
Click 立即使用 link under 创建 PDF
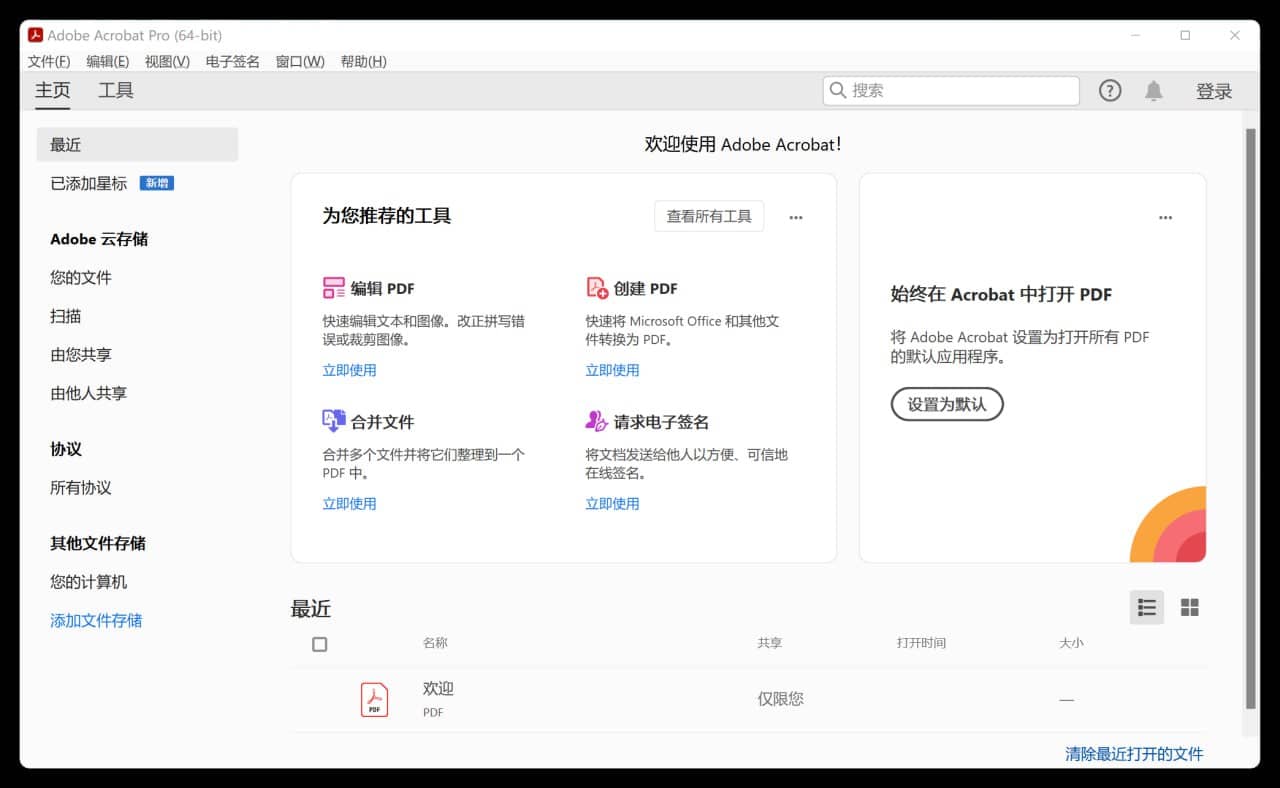pos(612,370)
